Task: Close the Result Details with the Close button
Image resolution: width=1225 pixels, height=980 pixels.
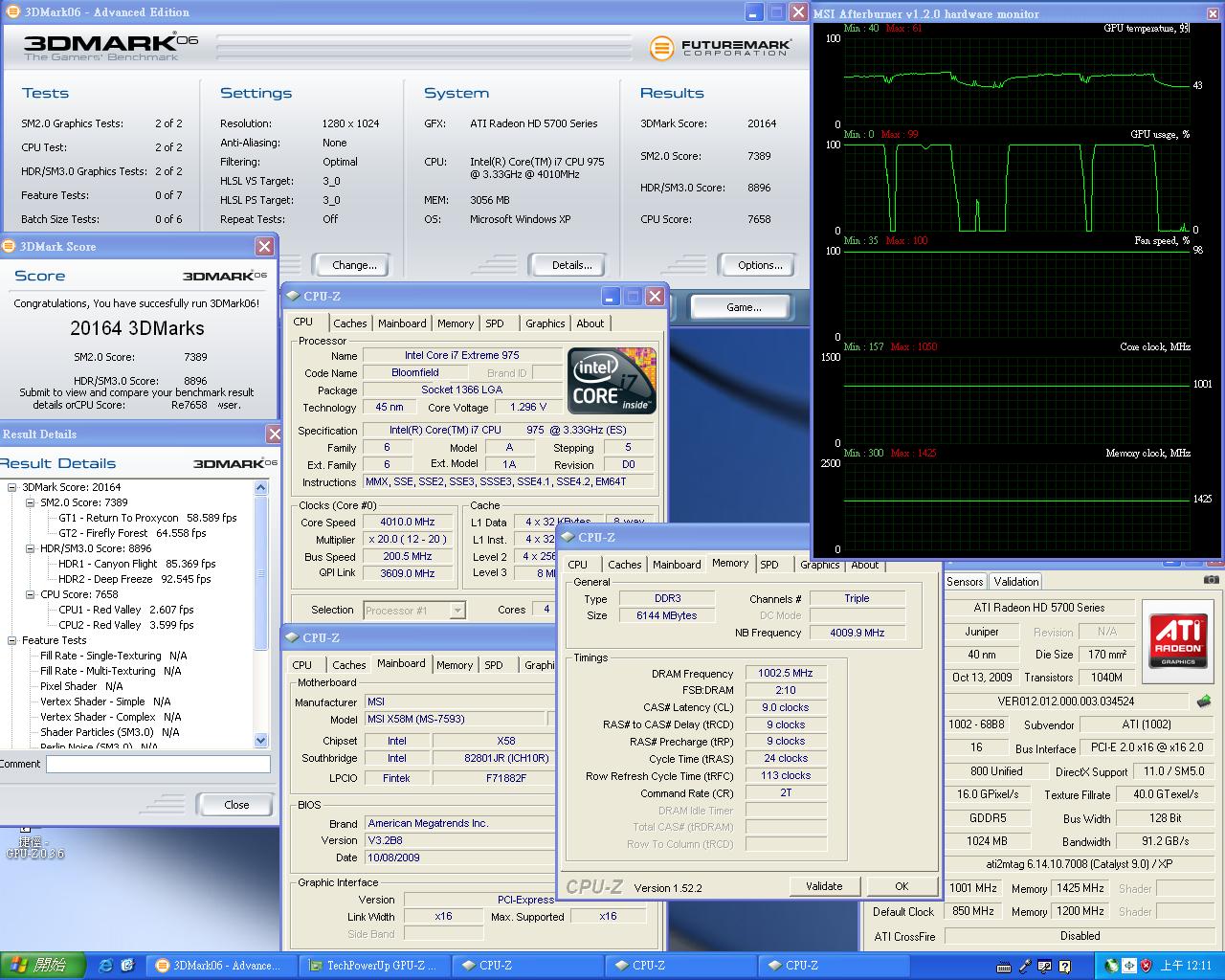Action: coord(236,805)
